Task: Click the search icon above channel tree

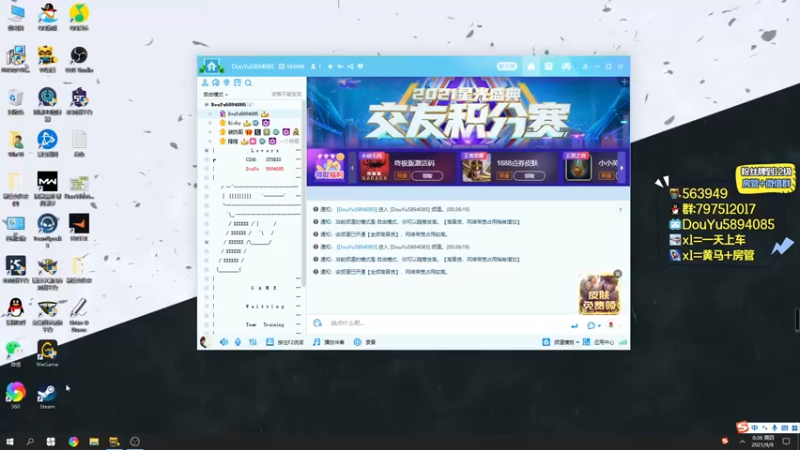Action: 248,83
